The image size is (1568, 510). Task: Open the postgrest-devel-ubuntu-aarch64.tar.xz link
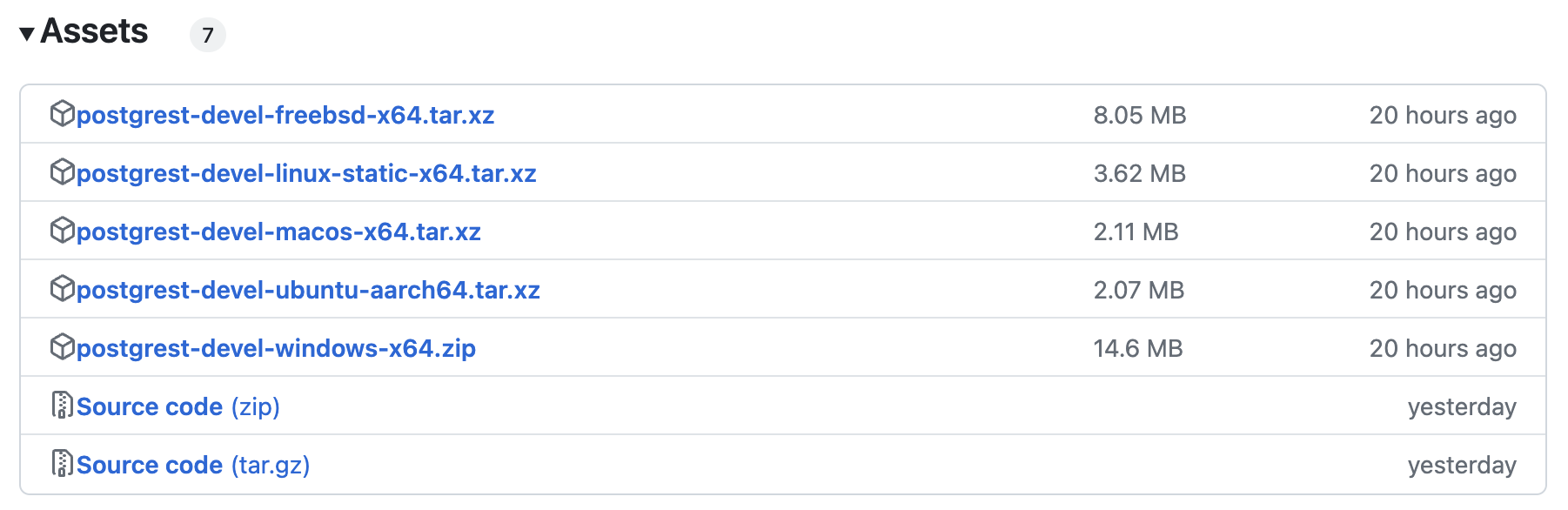[x=308, y=290]
